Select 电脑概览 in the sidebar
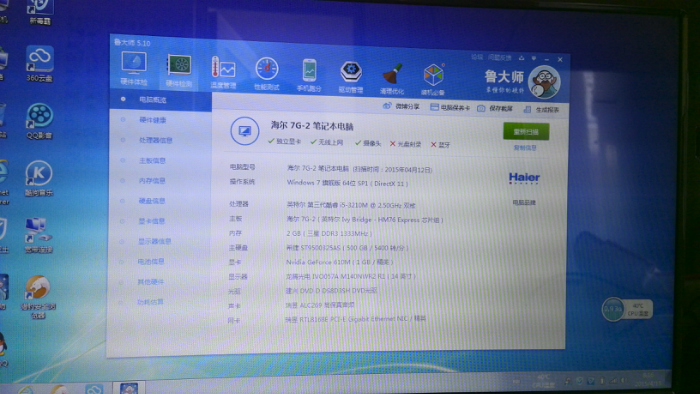Viewport: 700px width, 394px height. tap(160, 100)
